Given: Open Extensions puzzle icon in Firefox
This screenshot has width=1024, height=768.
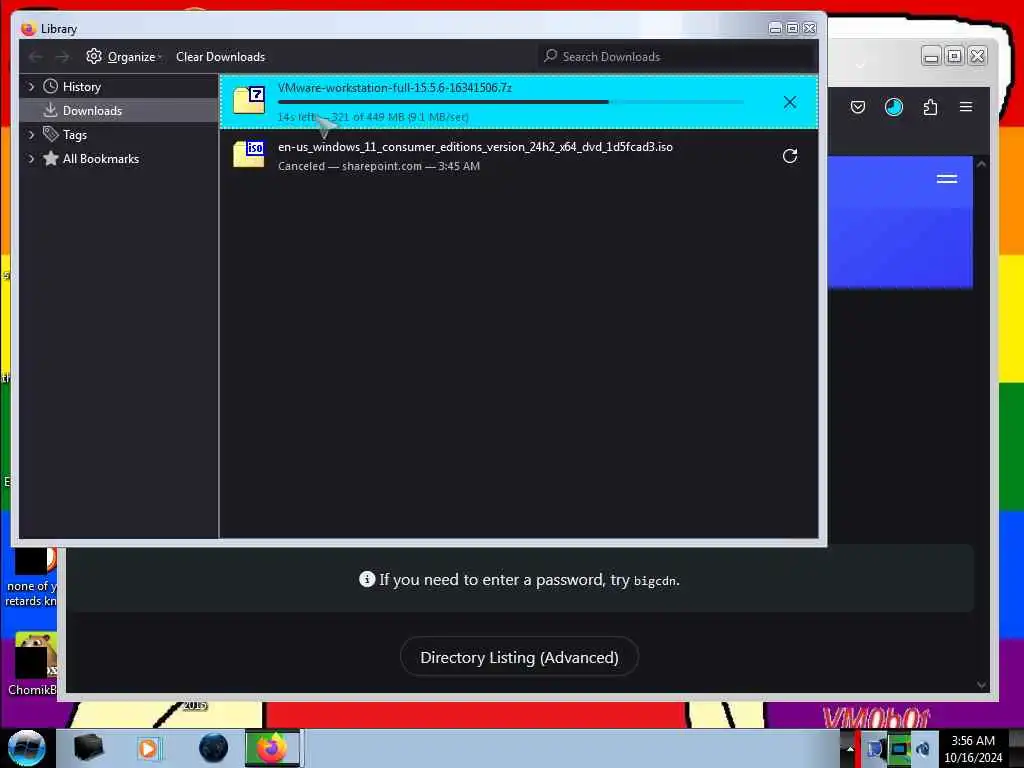Looking at the screenshot, I should pos(930,107).
